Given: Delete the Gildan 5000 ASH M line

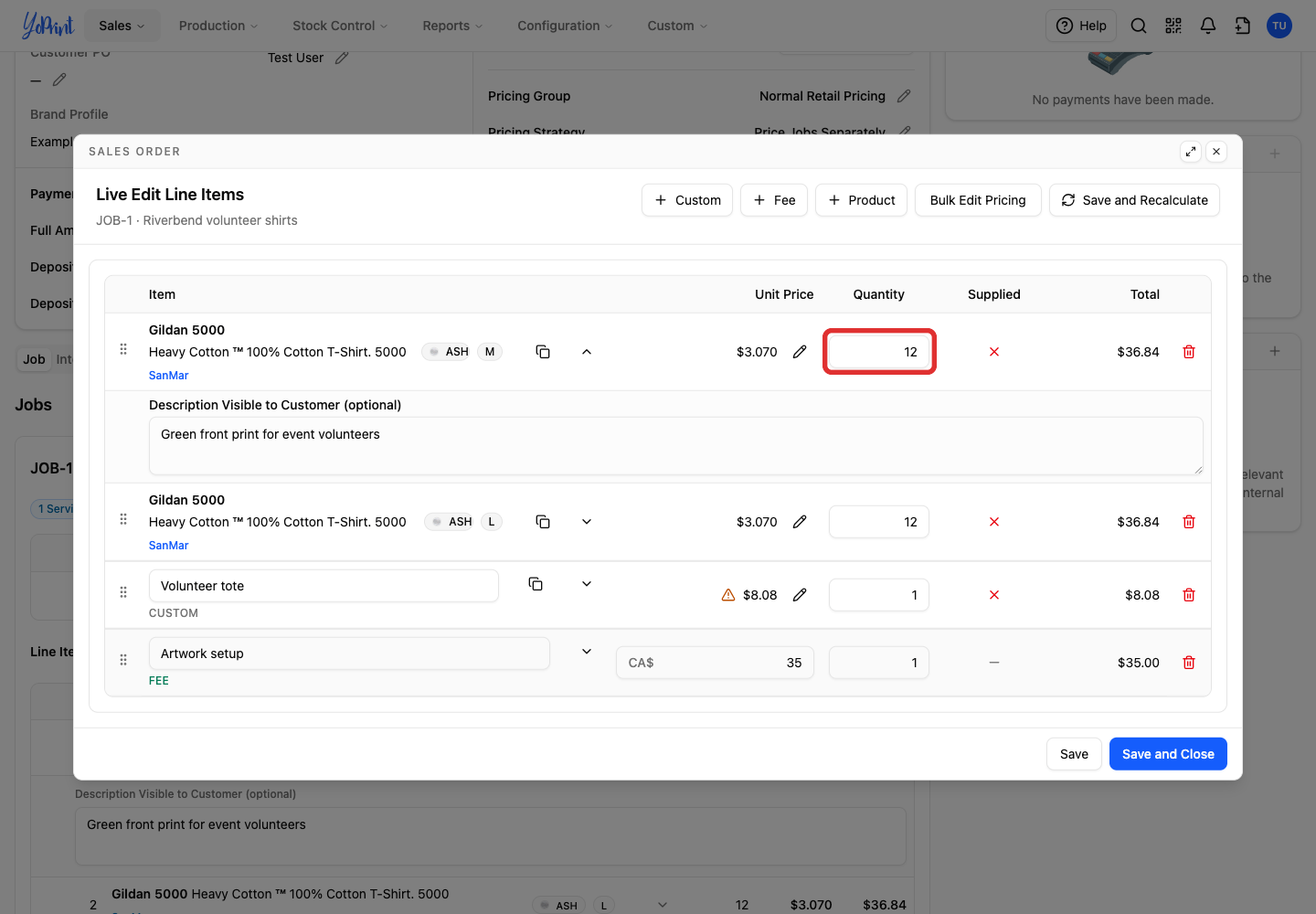Looking at the screenshot, I should (1189, 352).
